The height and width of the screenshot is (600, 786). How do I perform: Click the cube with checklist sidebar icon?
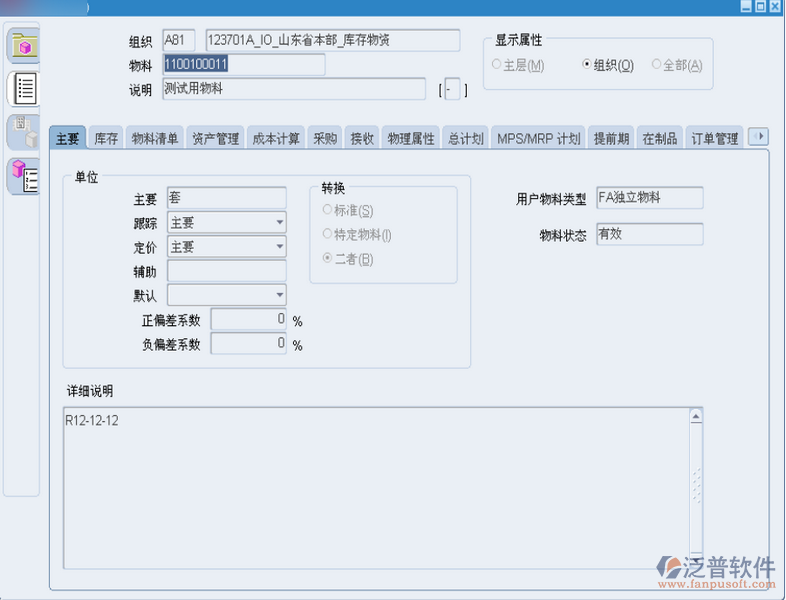click(23, 175)
